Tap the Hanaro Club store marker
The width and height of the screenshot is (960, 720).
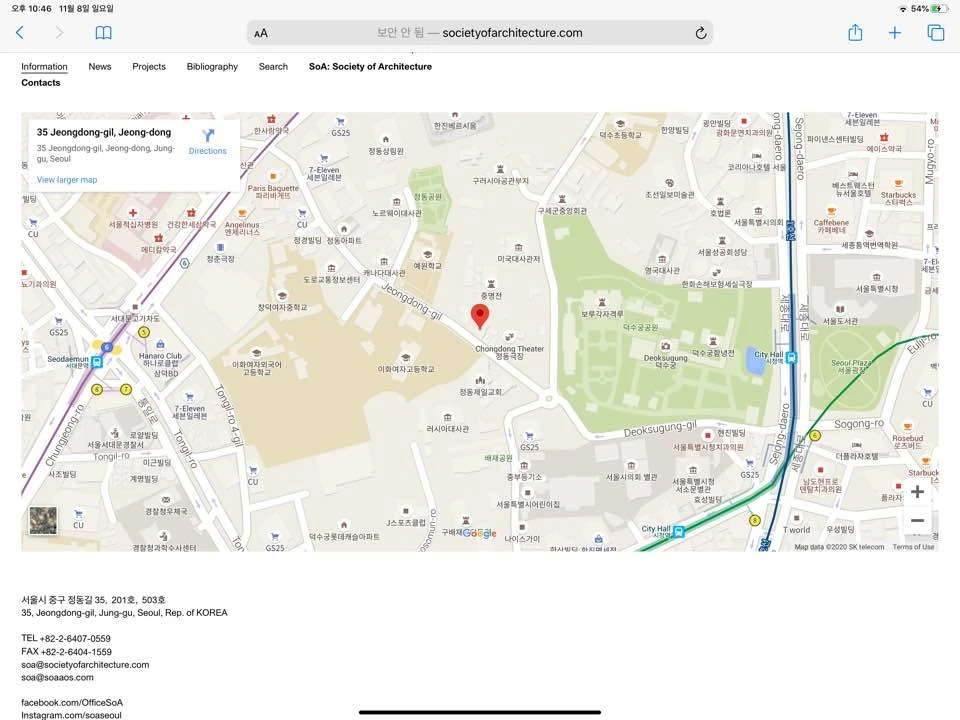pos(160,344)
